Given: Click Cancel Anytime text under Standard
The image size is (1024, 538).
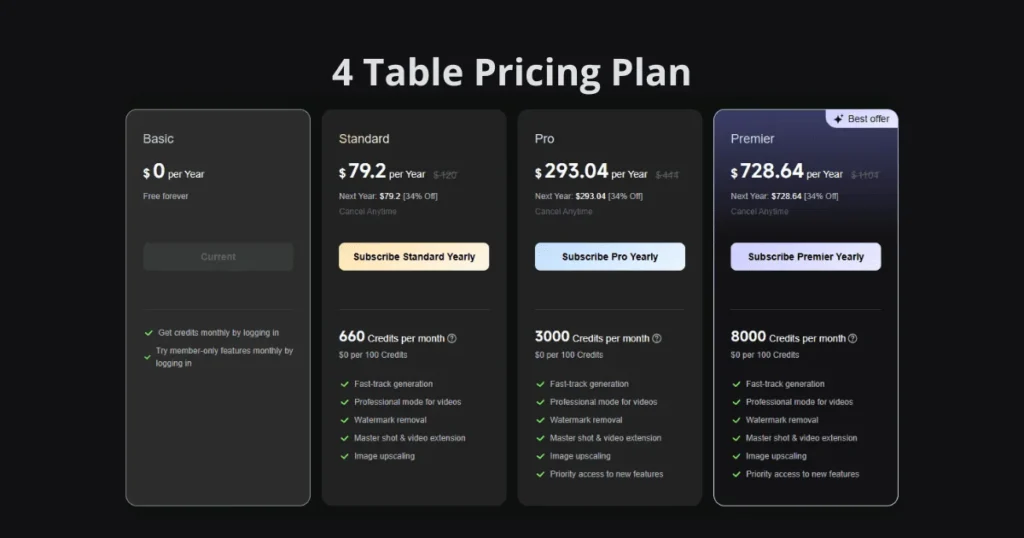Looking at the screenshot, I should click(x=368, y=212).
